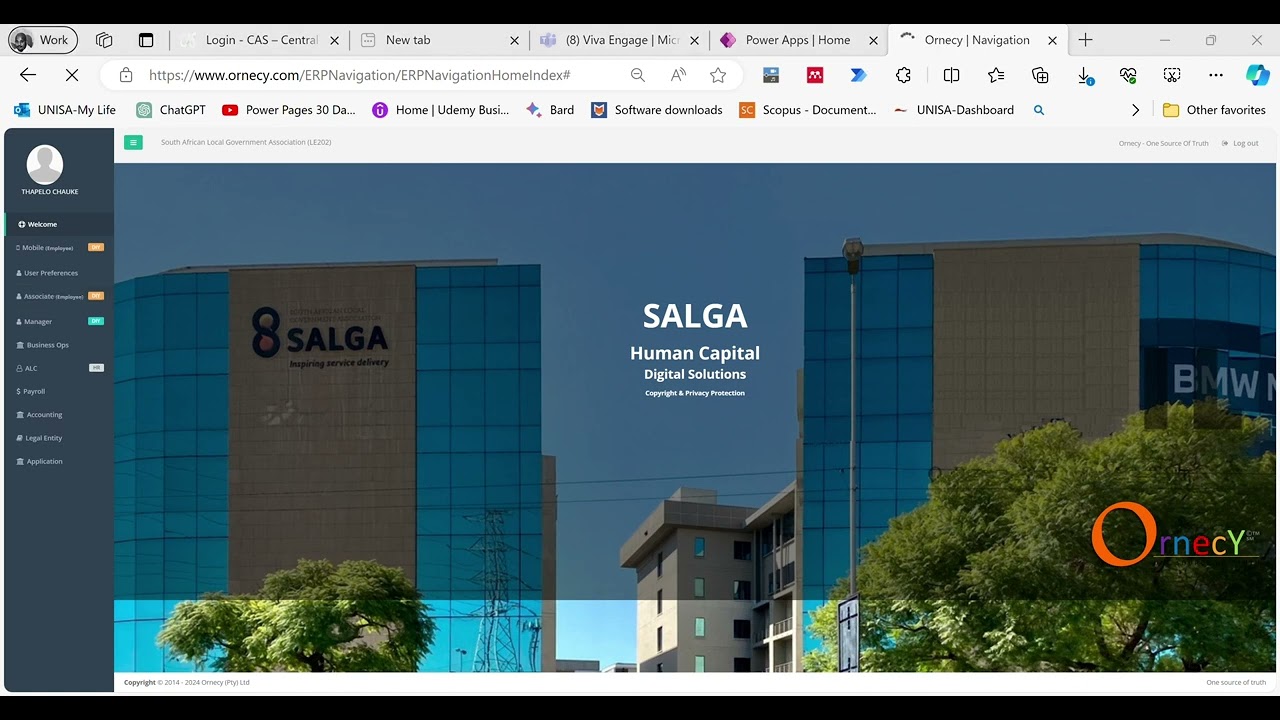The height and width of the screenshot is (720, 1280).
Task: Open the UNISA-Dashboard bookmark
Action: 954,110
